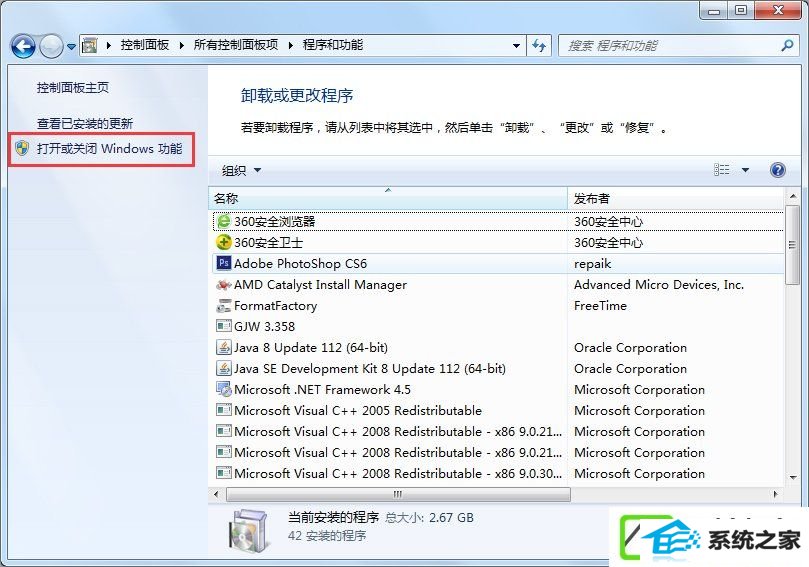Viewport: 809px width, 567px height.
Task: Click the shield icon beside Windows 功能
Action: [x=22, y=149]
